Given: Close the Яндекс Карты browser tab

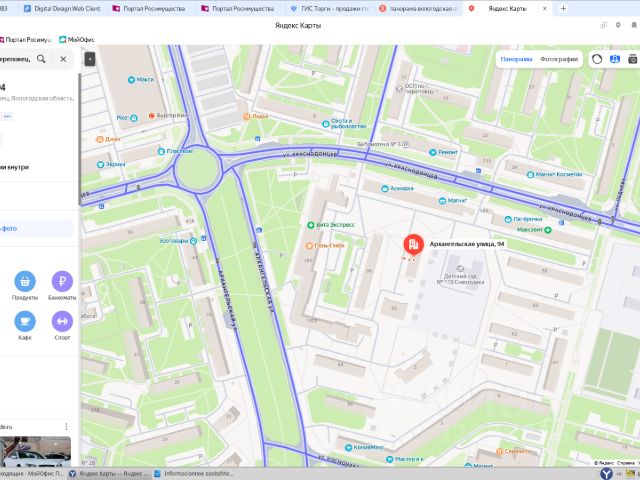Looking at the screenshot, I should (x=544, y=8).
